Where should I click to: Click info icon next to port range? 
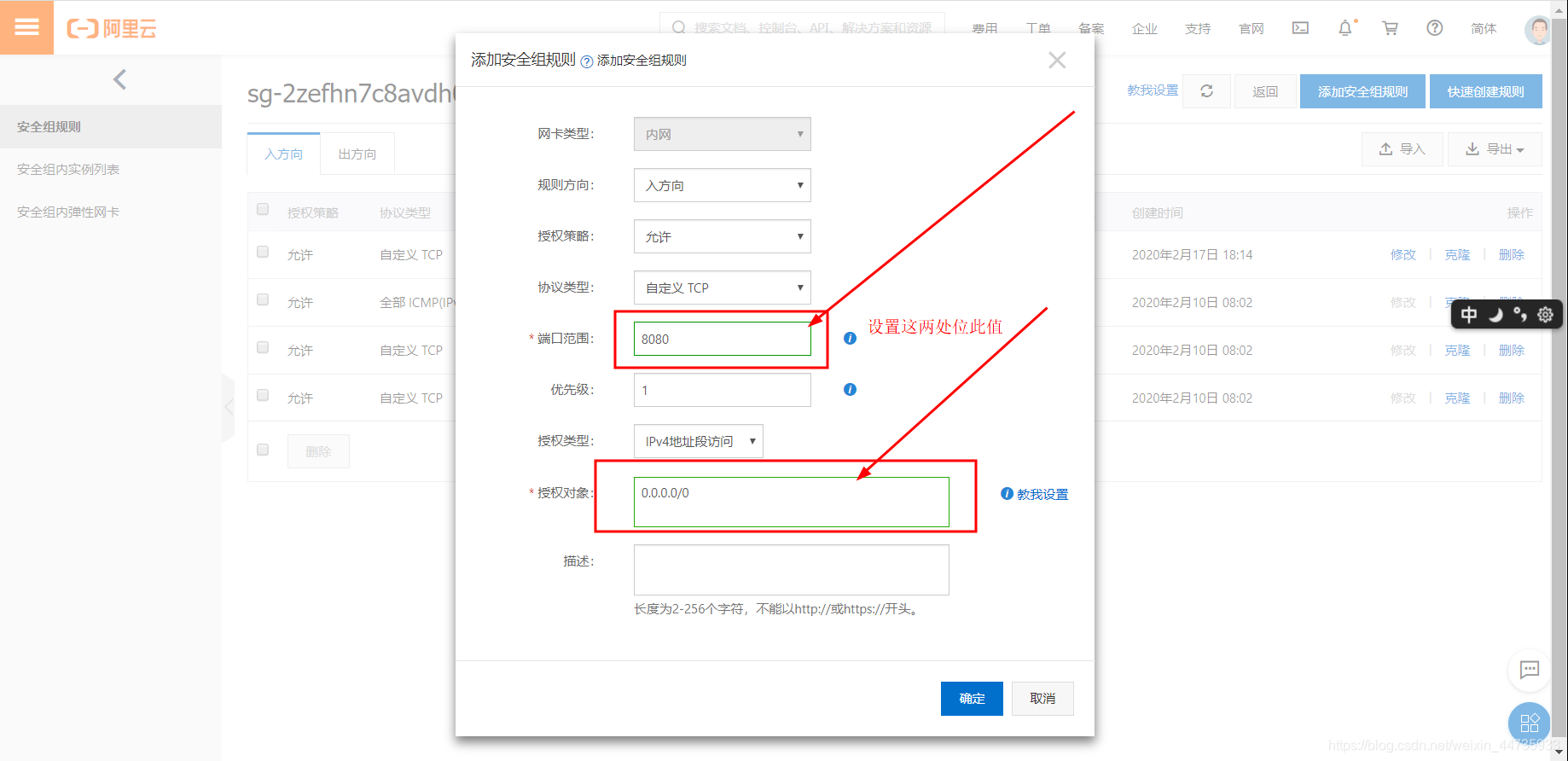click(x=850, y=339)
